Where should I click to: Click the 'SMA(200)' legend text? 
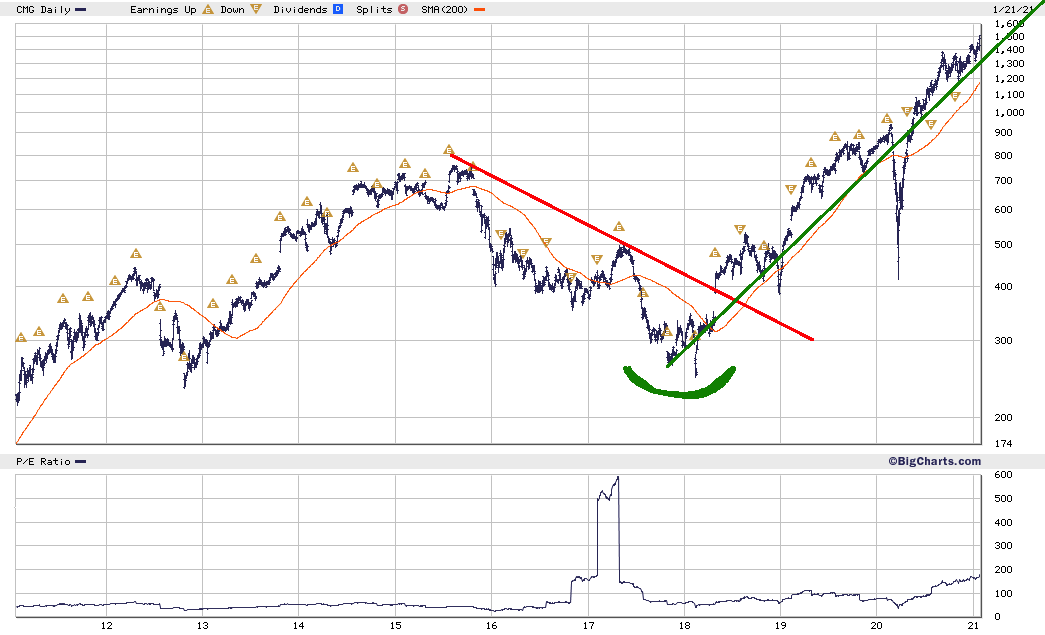[x=445, y=9]
